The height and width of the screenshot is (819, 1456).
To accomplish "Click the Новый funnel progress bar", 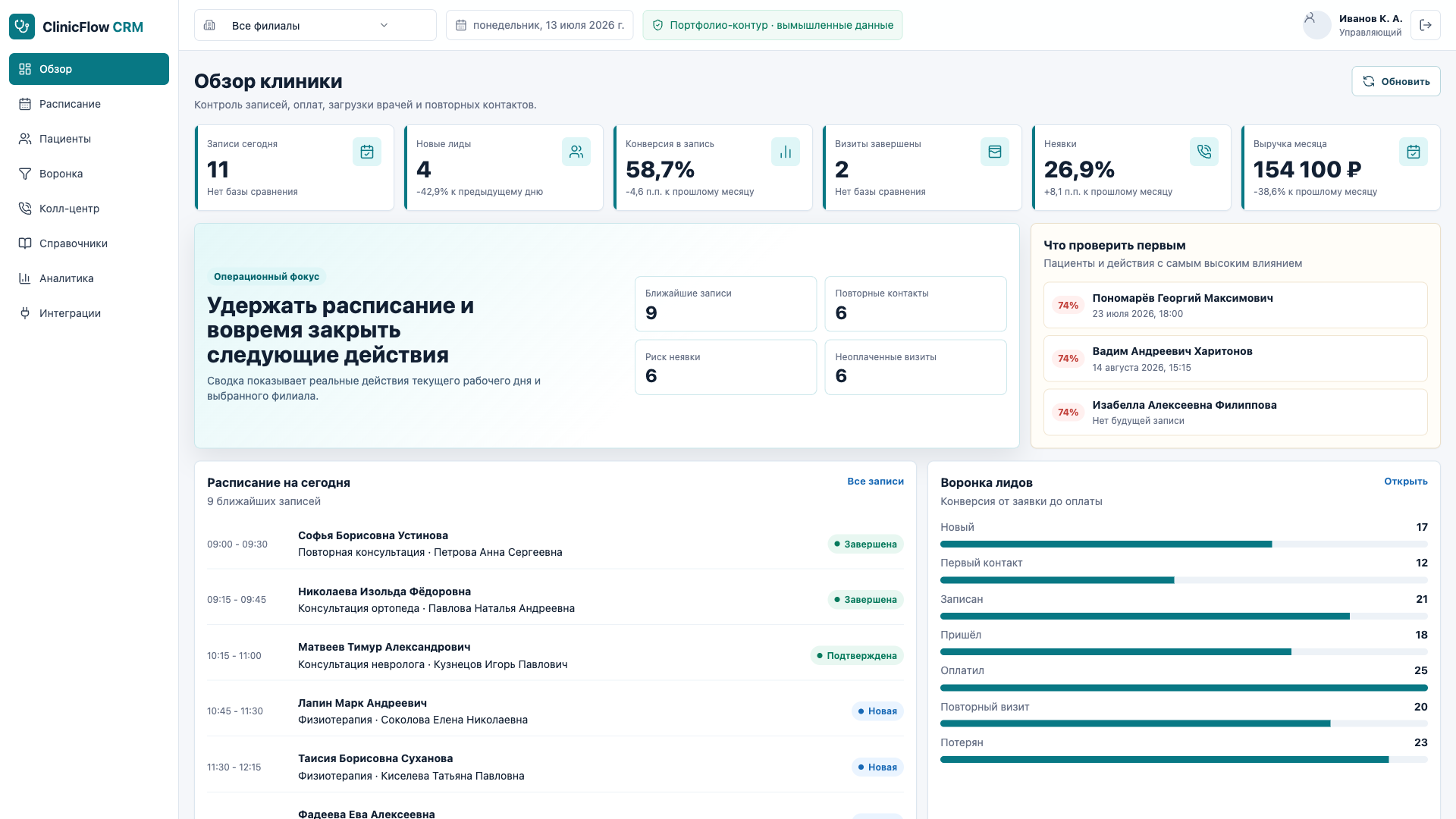I will (x=1184, y=544).
